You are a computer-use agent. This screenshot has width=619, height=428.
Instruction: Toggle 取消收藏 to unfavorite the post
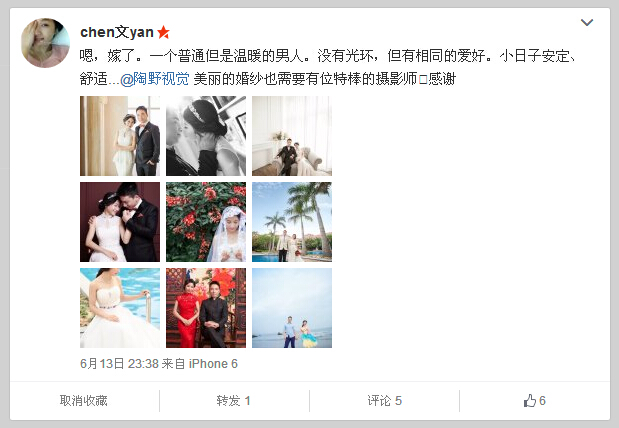point(84,400)
